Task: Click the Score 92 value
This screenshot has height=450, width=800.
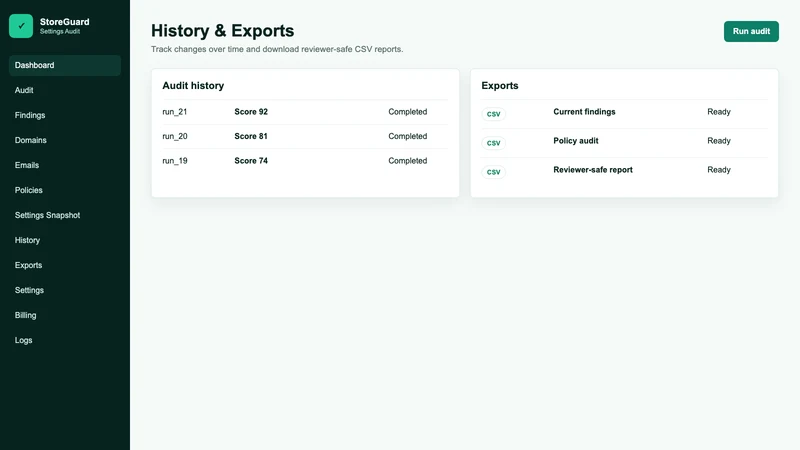Action: click(251, 112)
